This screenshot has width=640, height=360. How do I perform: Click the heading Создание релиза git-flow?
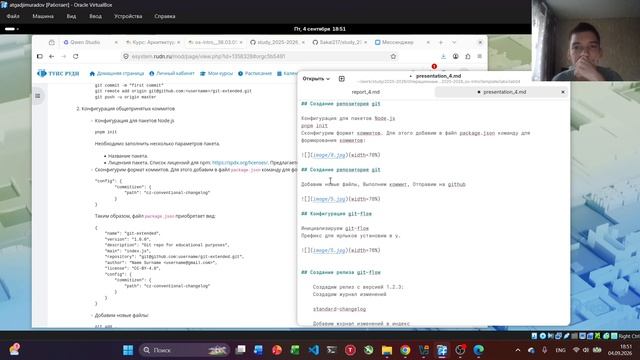341,273
